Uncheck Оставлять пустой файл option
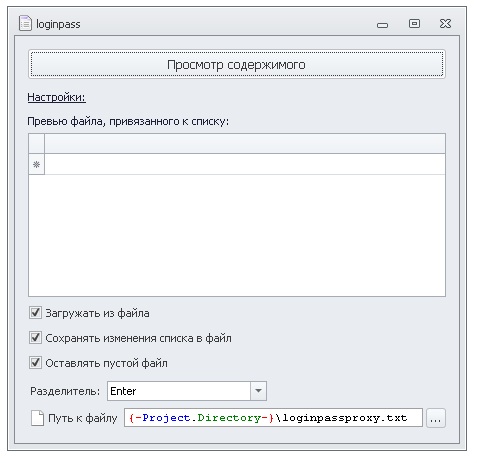The width and height of the screenshot is (477, 463). 35,363
